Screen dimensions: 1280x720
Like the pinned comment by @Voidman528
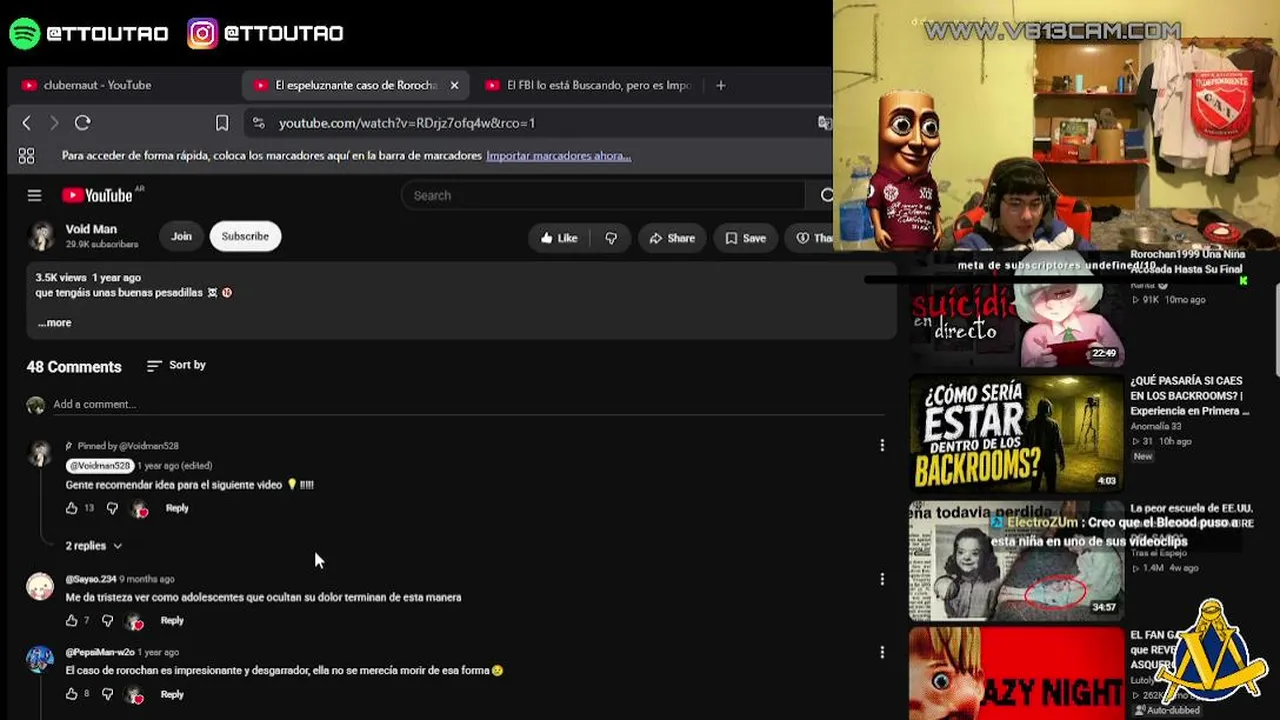coord(71,508)
